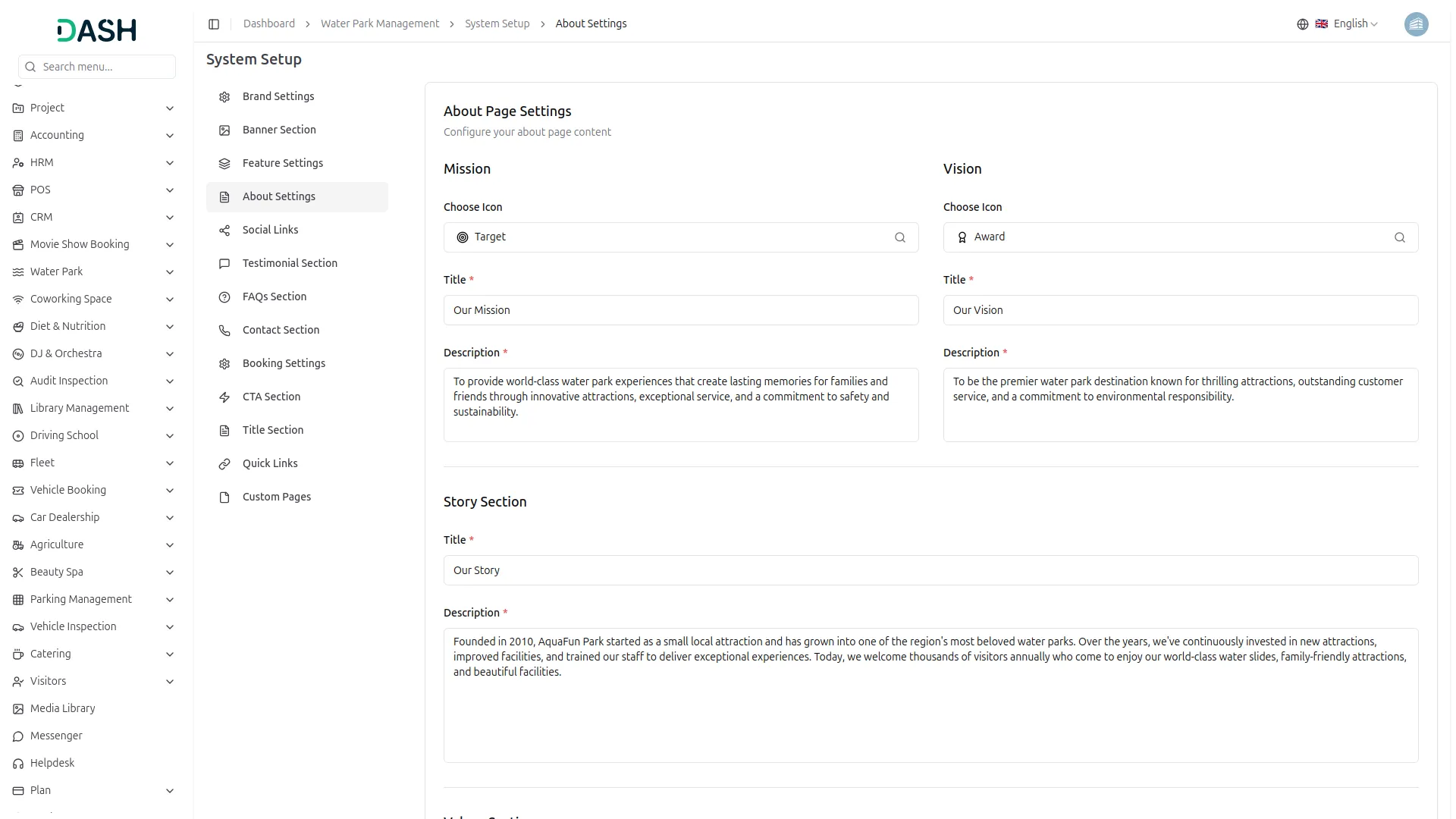Switch to Social Links settings
Screen dimensions: 1456x819
(x=270, y=230)
